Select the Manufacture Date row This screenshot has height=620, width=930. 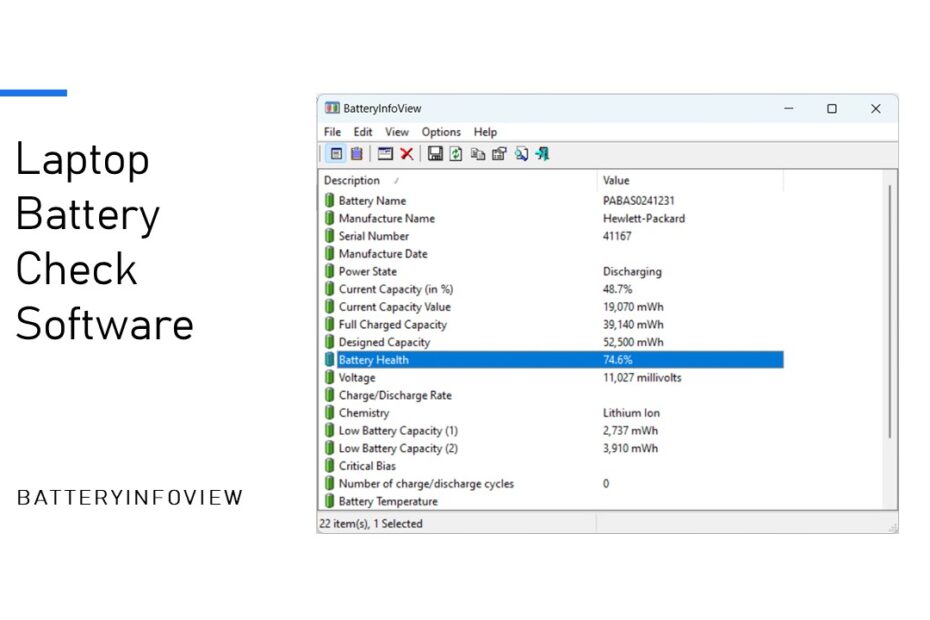[552, 254]
